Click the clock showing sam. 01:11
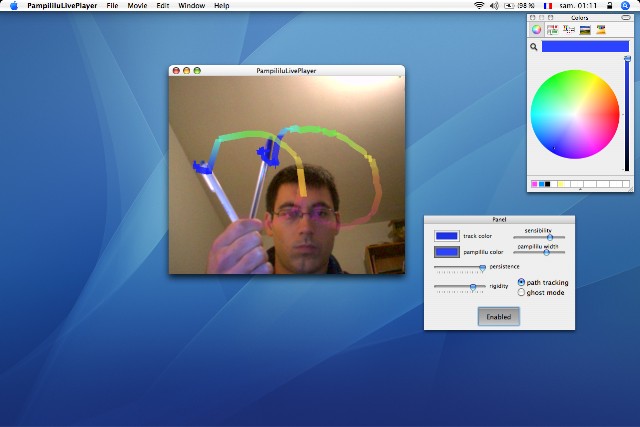This screenshot has height=427, width=640. coord(578,6)
